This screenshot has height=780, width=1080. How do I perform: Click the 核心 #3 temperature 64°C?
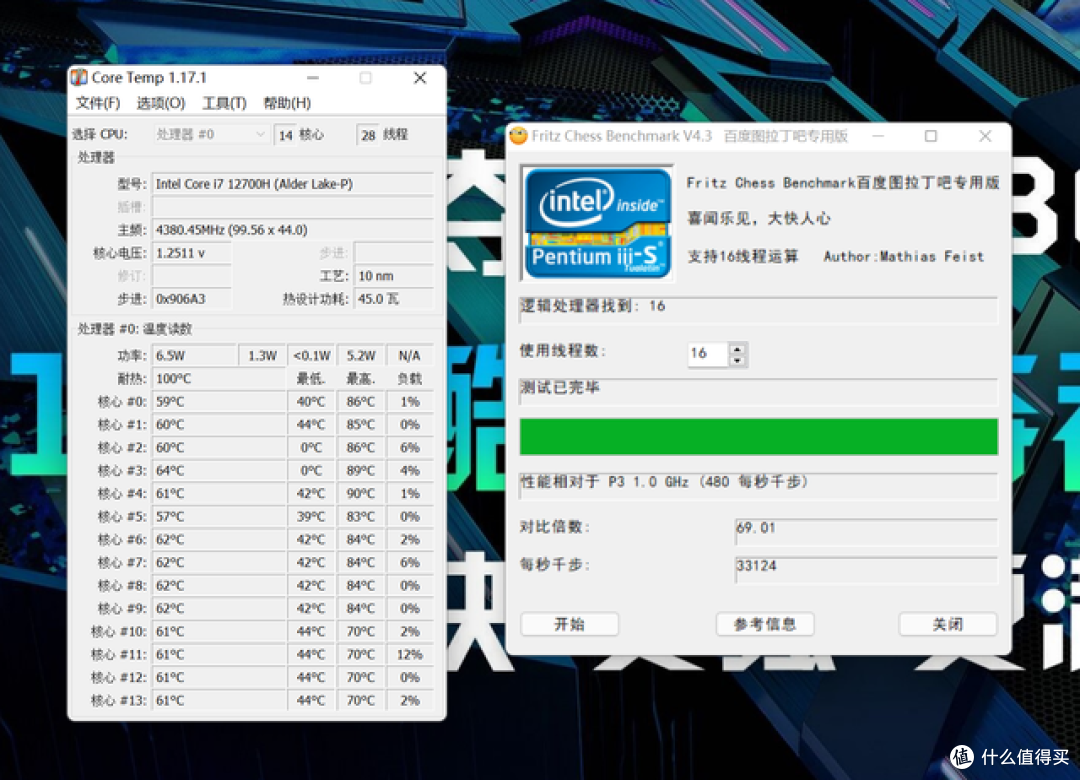218,471
